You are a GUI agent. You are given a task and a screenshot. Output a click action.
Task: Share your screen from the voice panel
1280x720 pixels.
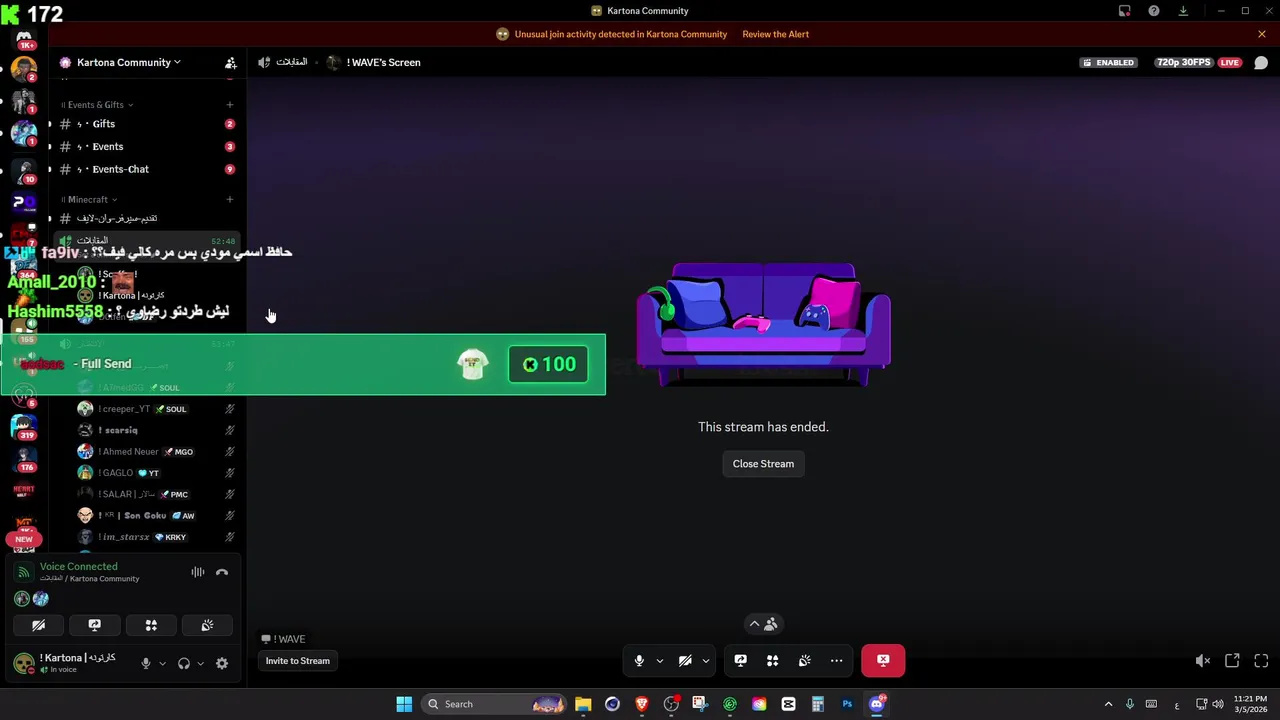point(95,625)
